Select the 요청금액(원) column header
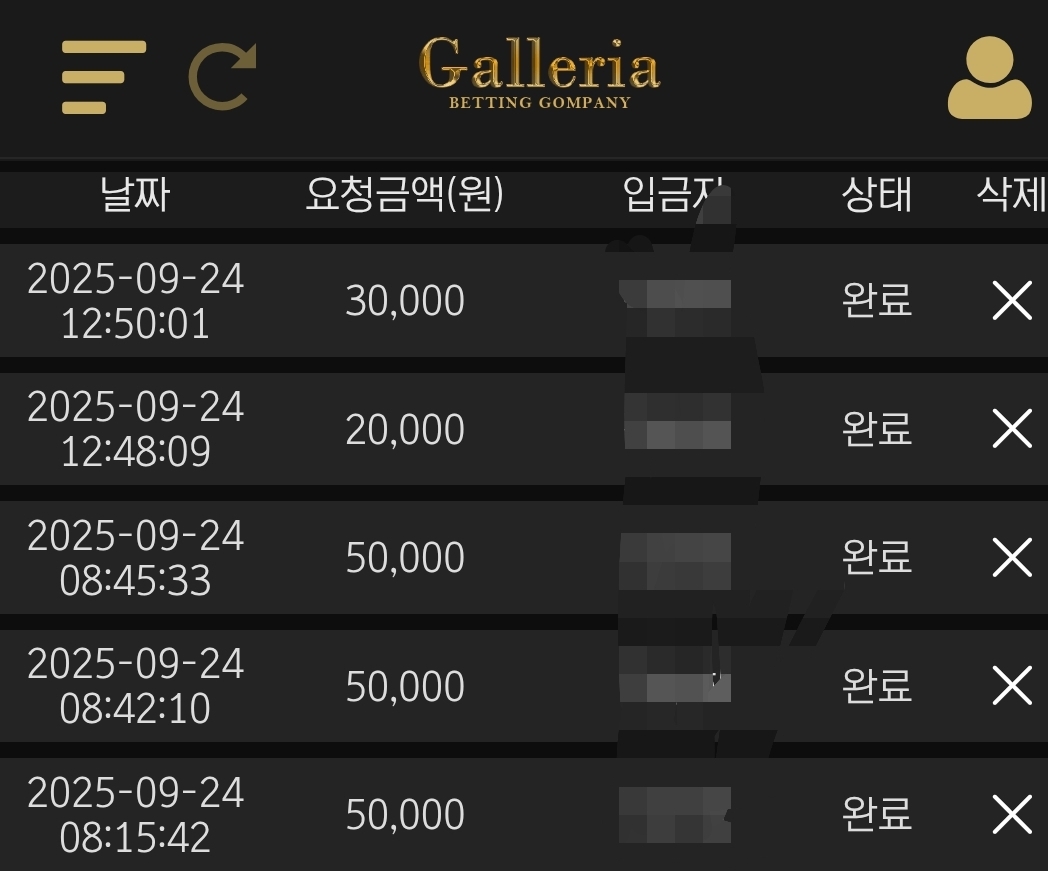Screen dimensions: 1048x871 click(404, 195)
